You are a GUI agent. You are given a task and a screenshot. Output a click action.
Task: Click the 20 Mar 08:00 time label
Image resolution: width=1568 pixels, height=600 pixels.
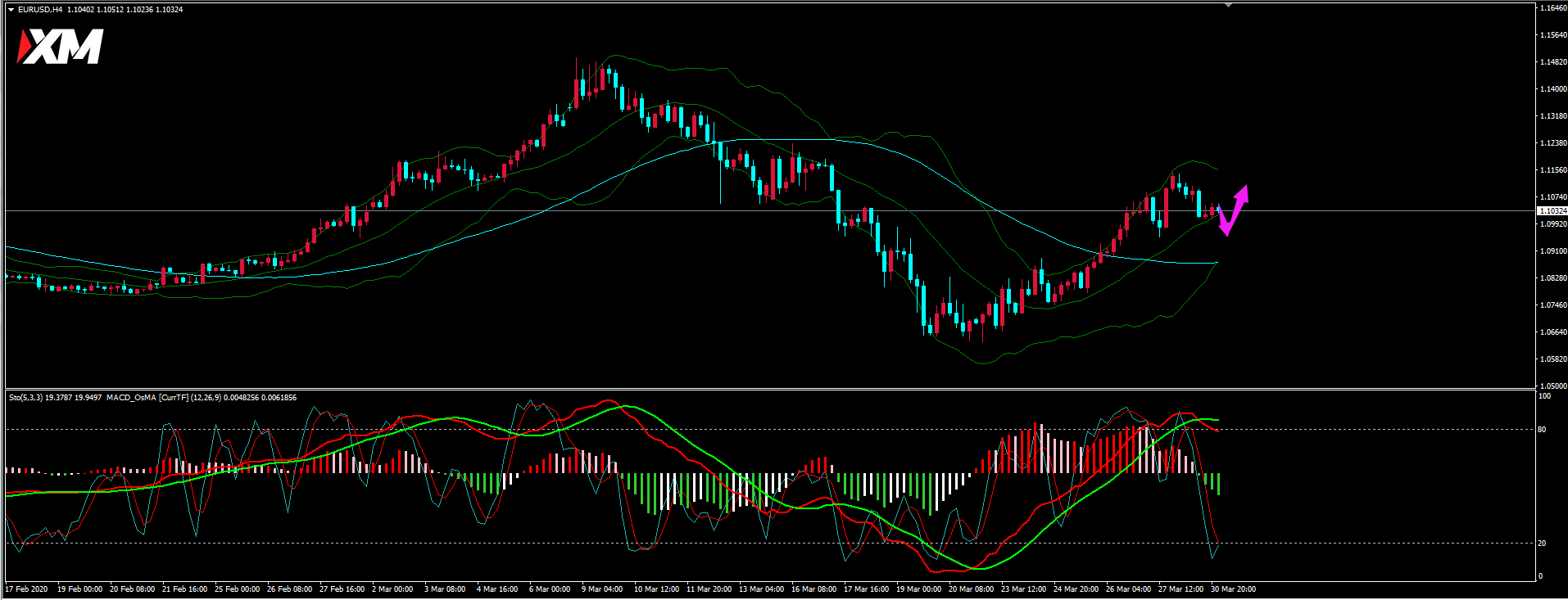pyautogui.click(x=971, y=589)
